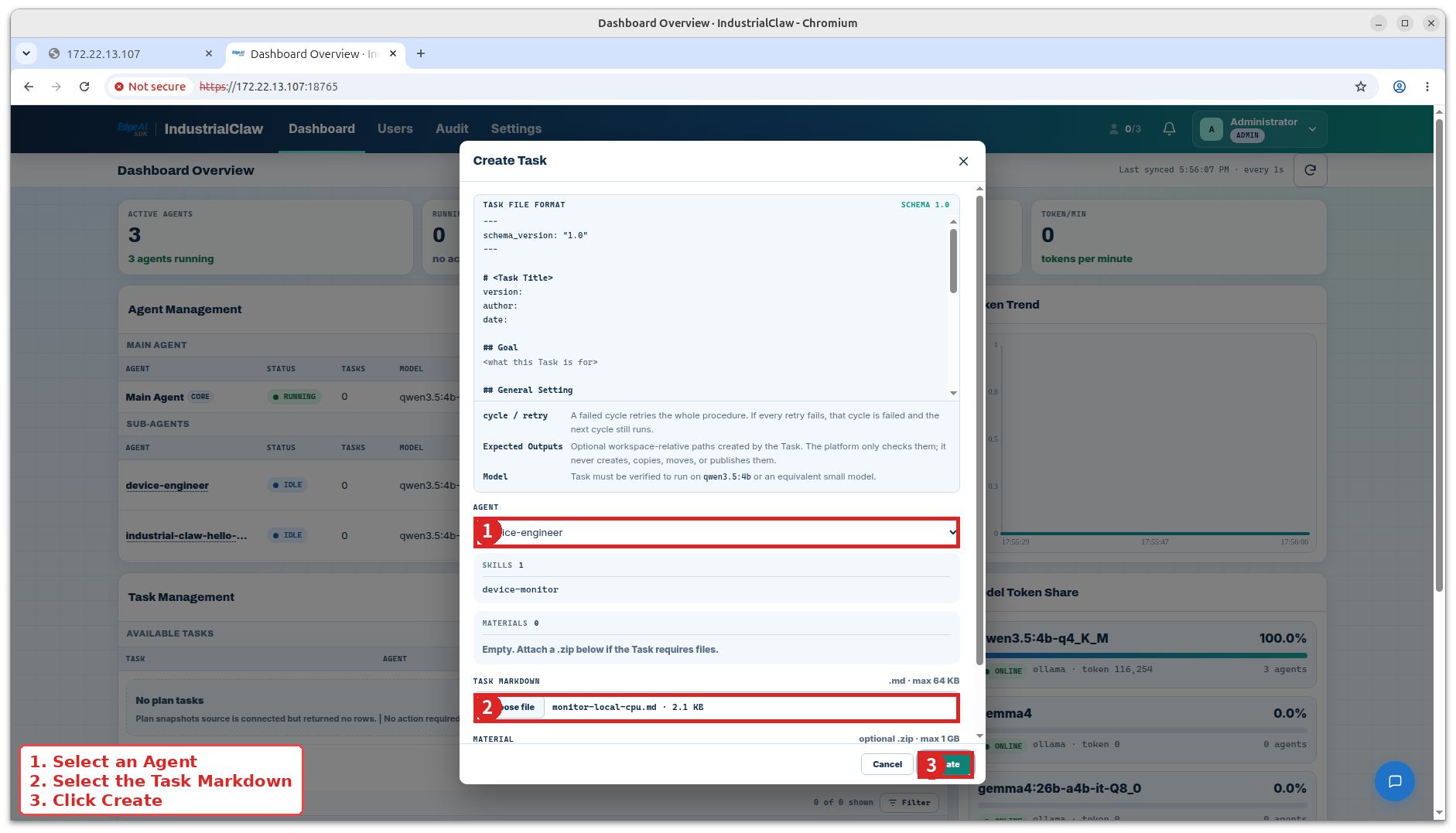Bookmark this page with the star icon
The height and width of the screenshot is (833, 1456).
pyautogui.click(x=1361, y=87)
